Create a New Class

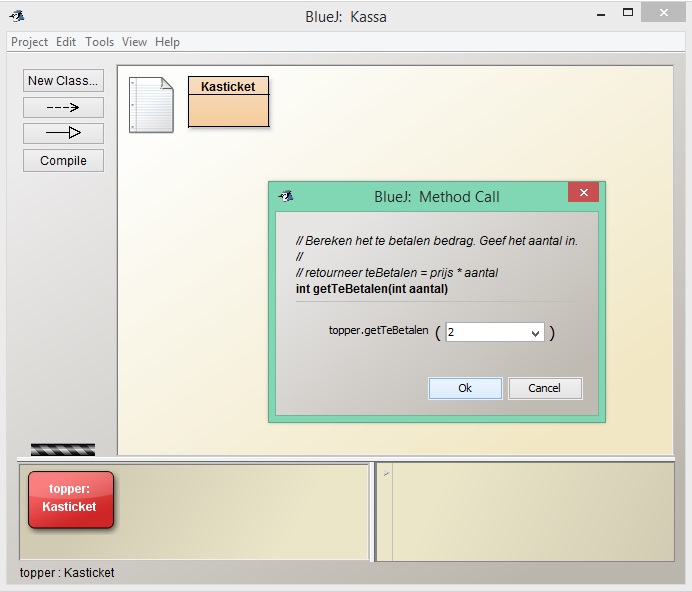(x=64, y=81)
